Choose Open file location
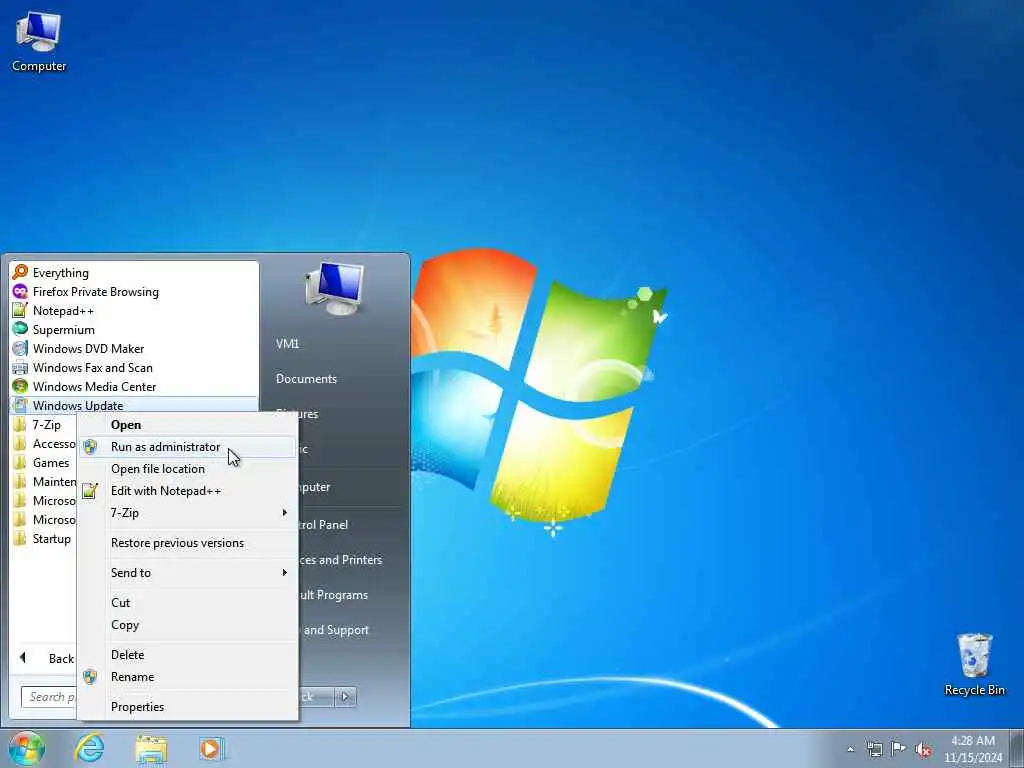The image size is (1024, 768). 187,469
